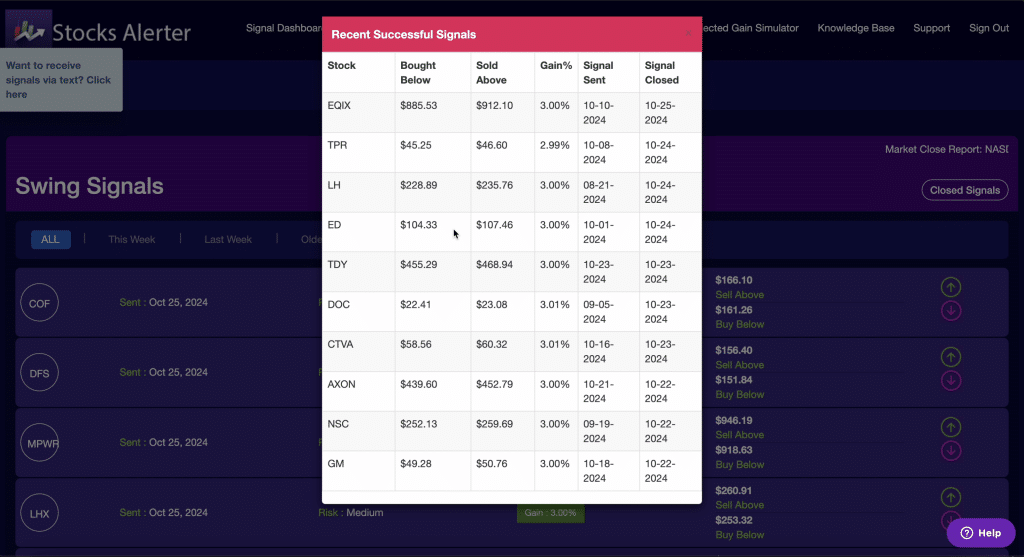Switch to the This Week filter
This screenshot has height=557, width=1024.
click(132, 240)
